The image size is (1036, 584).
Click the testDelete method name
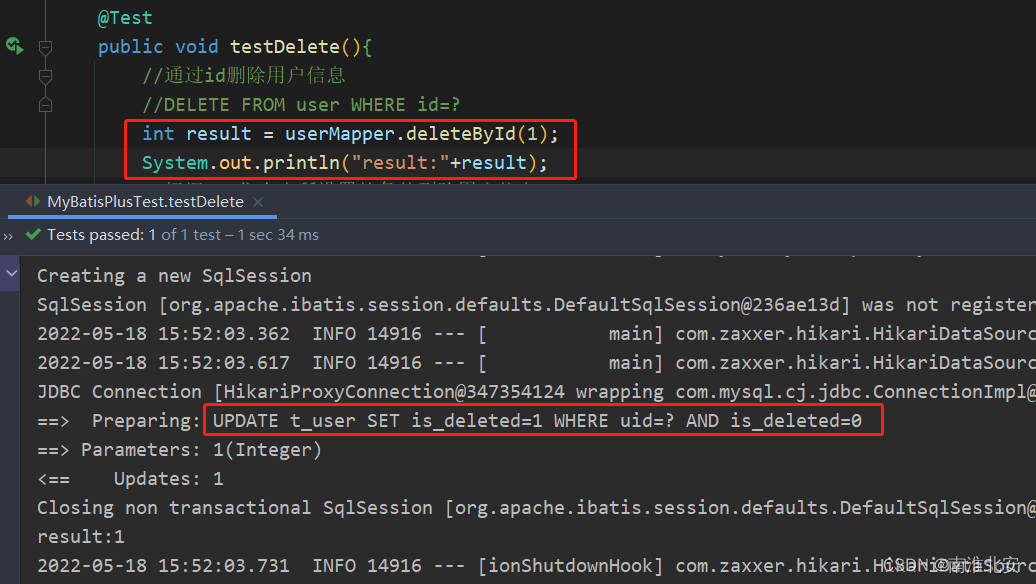[285, 47]
